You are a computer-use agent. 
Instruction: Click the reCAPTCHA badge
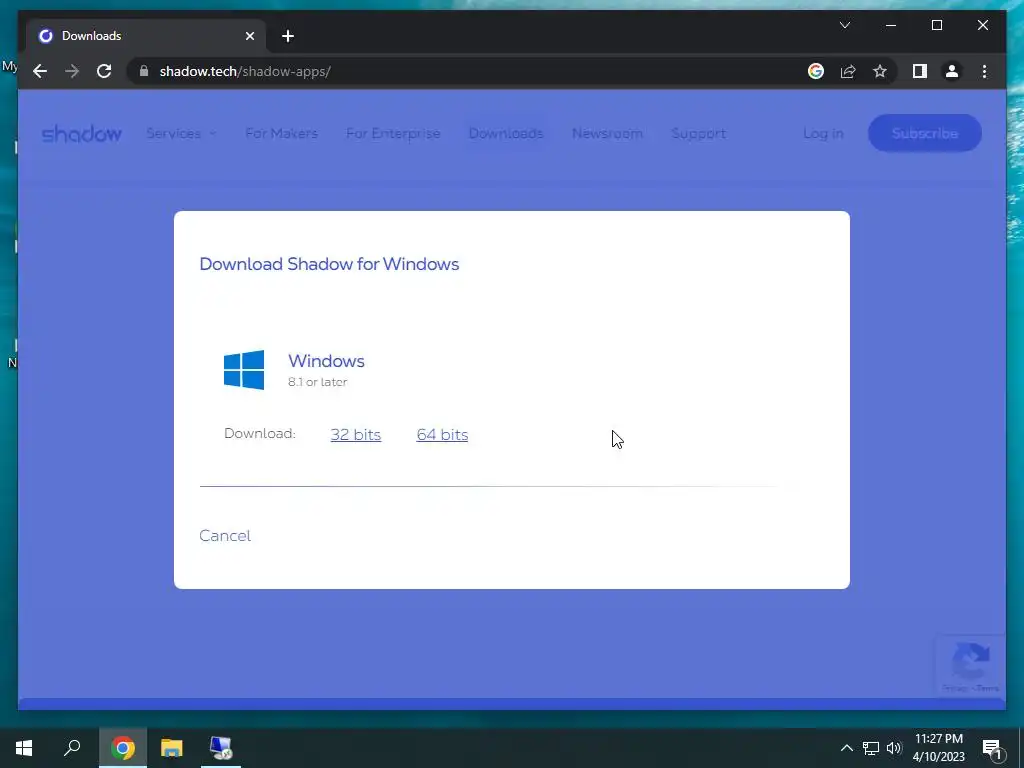tap(970, 665)
